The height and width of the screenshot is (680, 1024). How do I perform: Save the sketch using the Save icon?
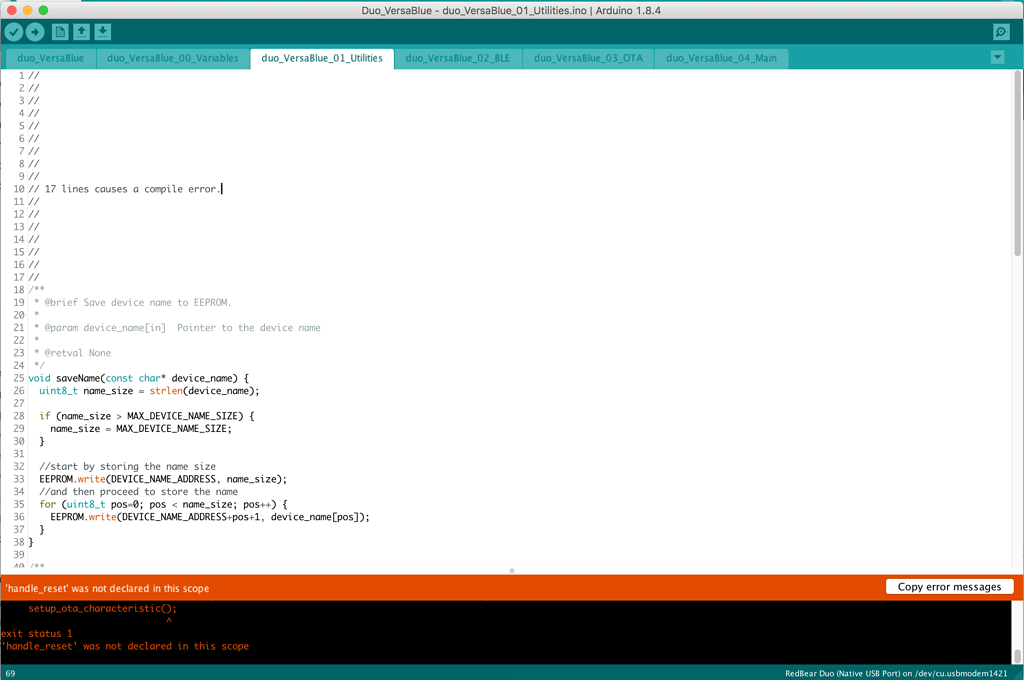102,31
